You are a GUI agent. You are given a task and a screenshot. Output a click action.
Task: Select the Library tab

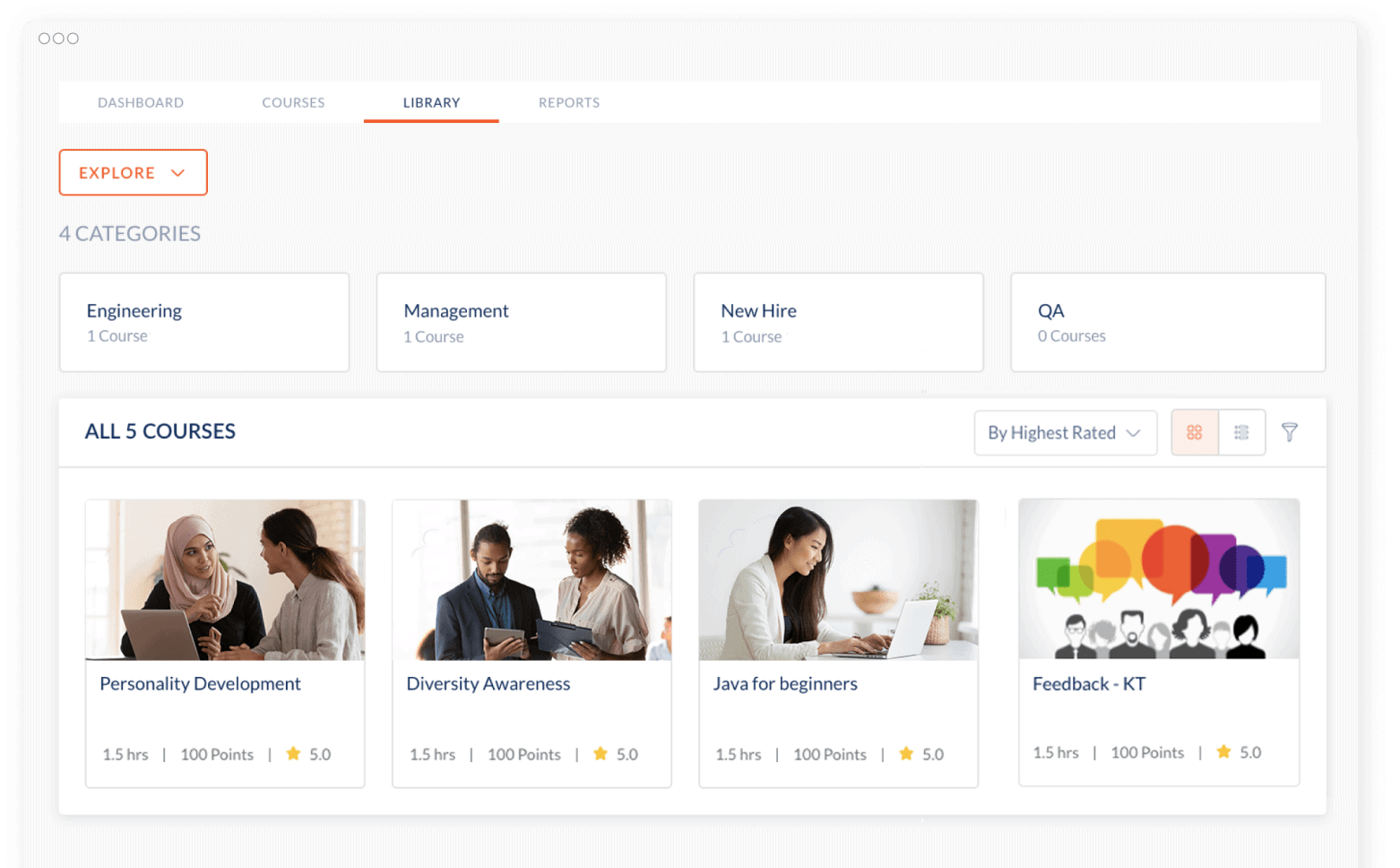(431, 102)
